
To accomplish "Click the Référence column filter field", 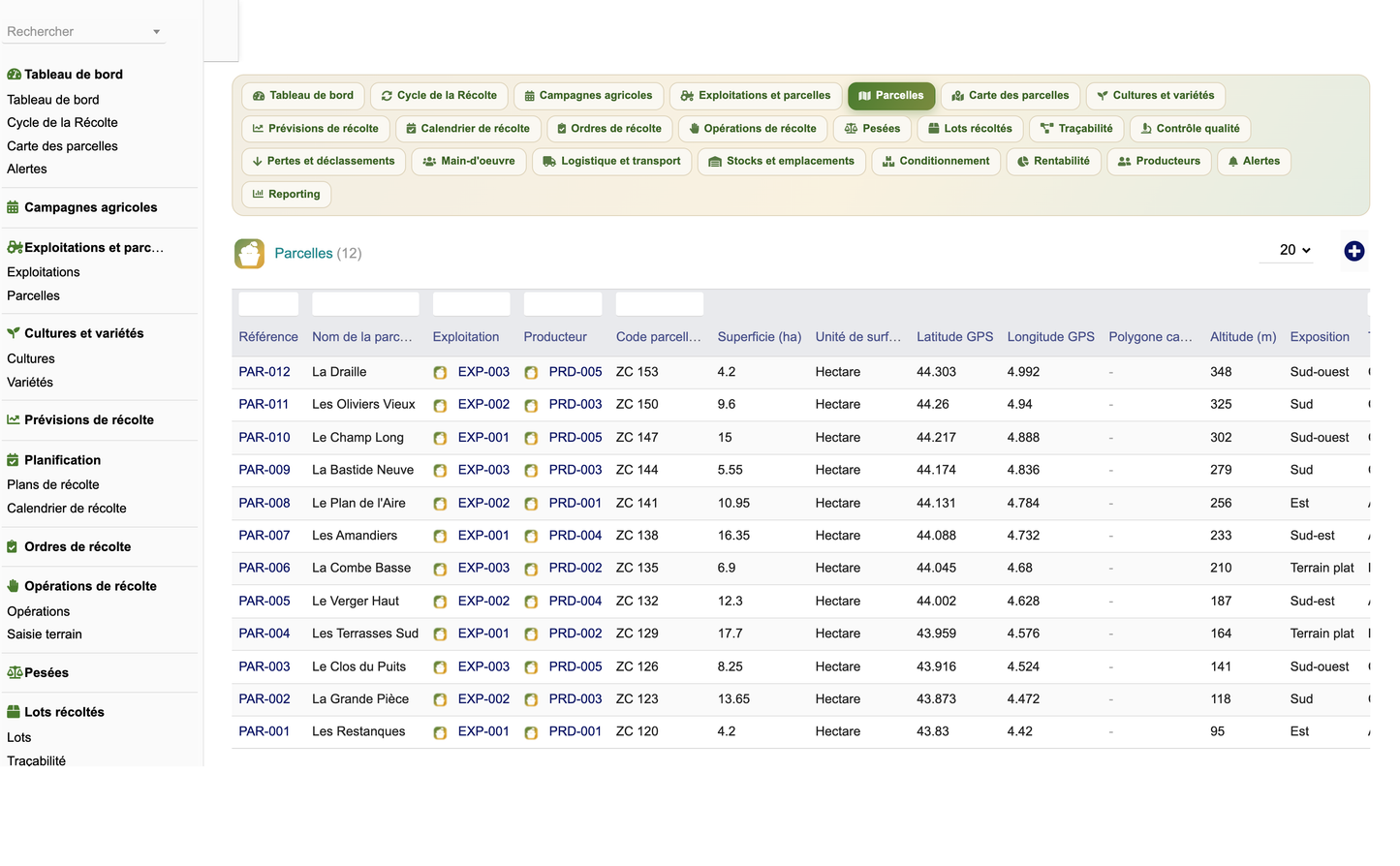I will click(x=268, y=303).
